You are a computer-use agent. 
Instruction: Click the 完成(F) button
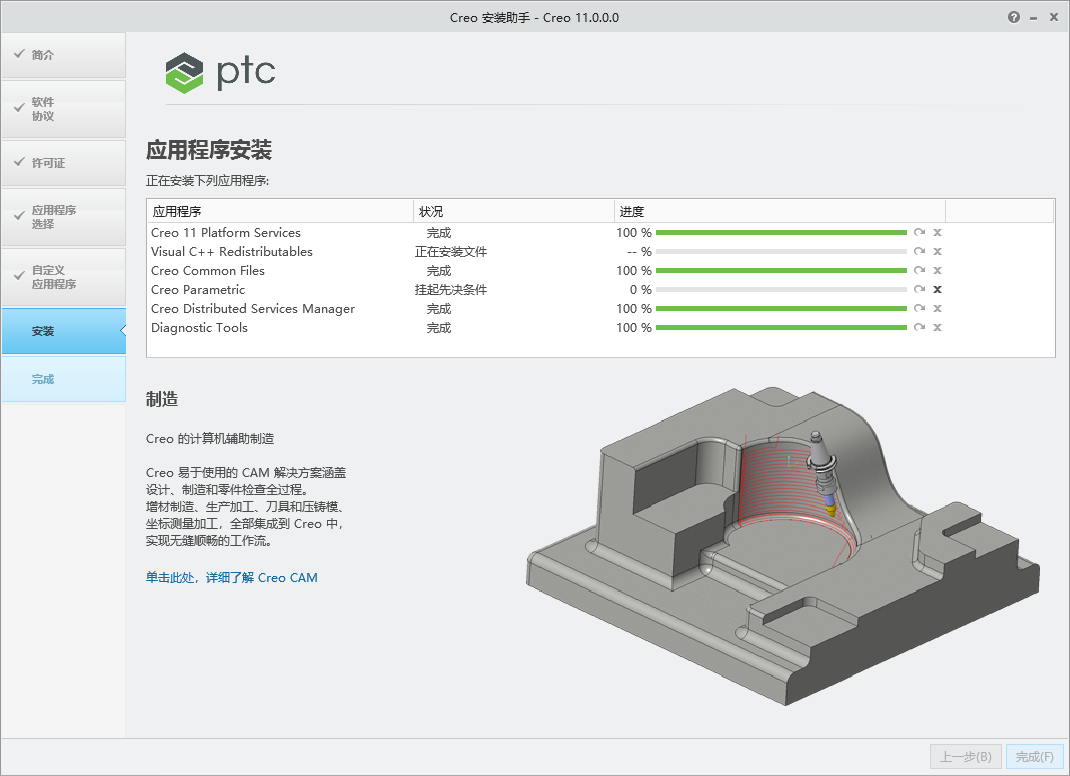coord(1033,757)
